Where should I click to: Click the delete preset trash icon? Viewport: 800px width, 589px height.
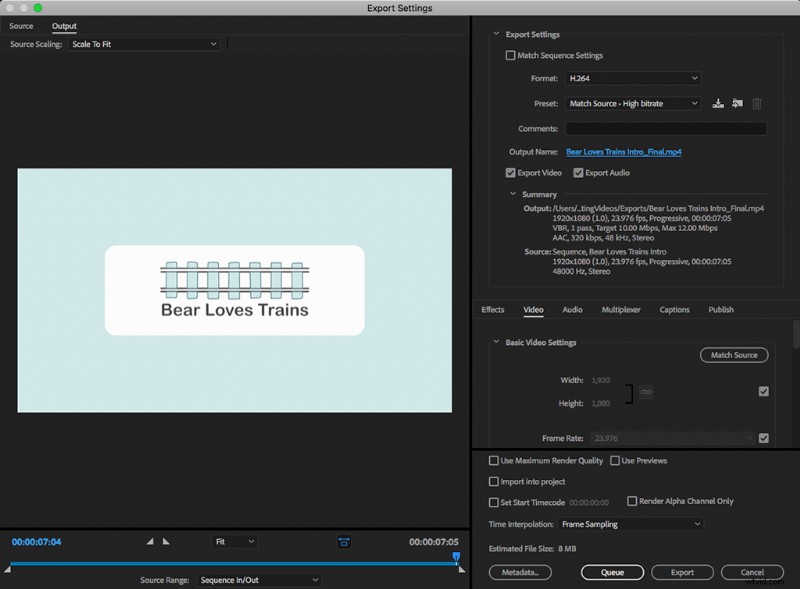tap(757, 103)
